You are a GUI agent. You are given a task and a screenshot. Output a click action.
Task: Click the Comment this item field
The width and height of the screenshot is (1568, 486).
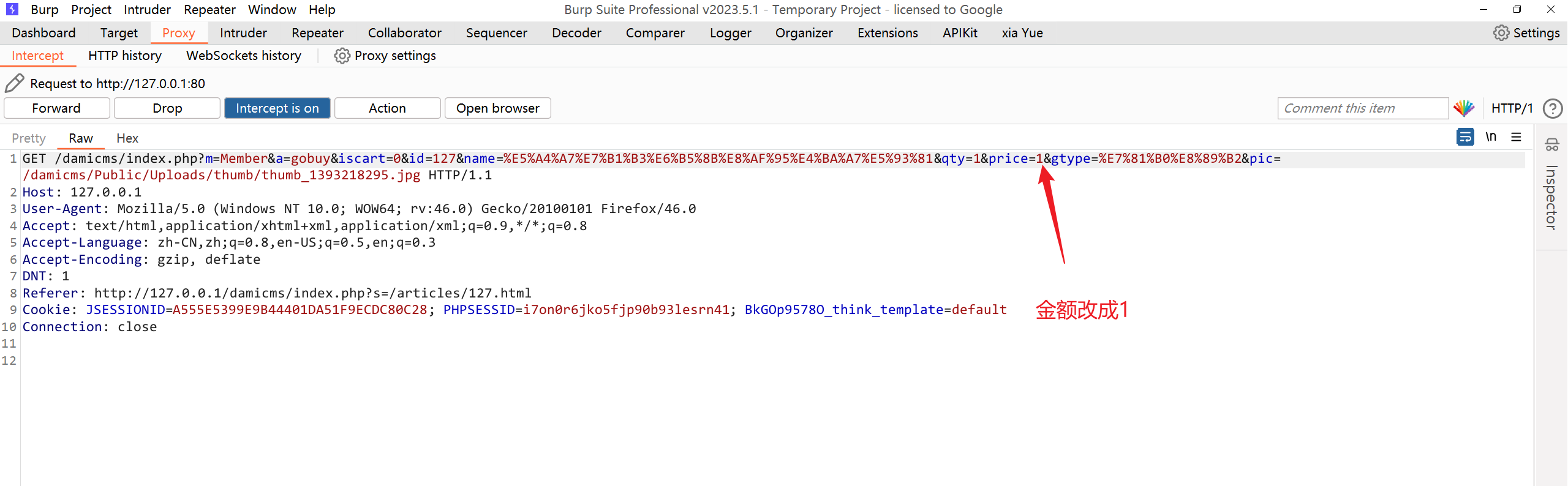click(1363, 108)
